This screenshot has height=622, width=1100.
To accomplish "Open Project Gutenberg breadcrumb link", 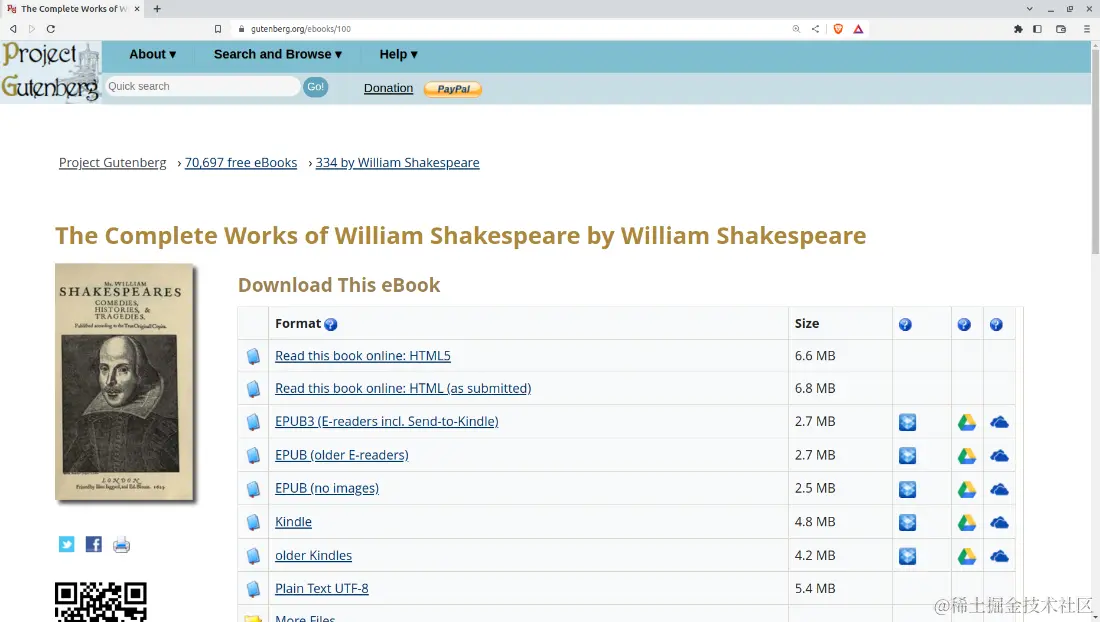I will pyautogui.click(x=112, y=163).
